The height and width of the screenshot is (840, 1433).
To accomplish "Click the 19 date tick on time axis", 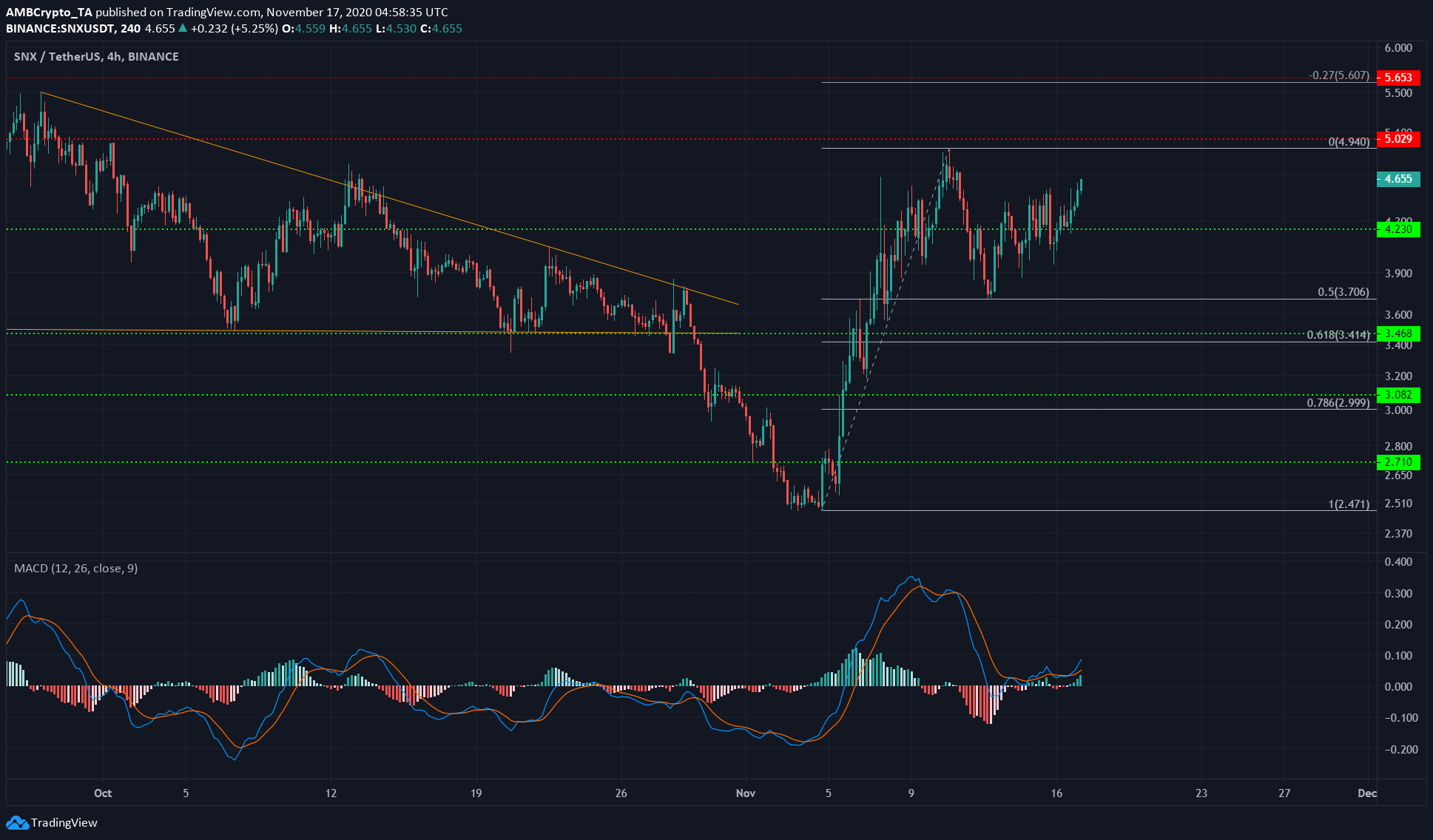I will [476, 793].
